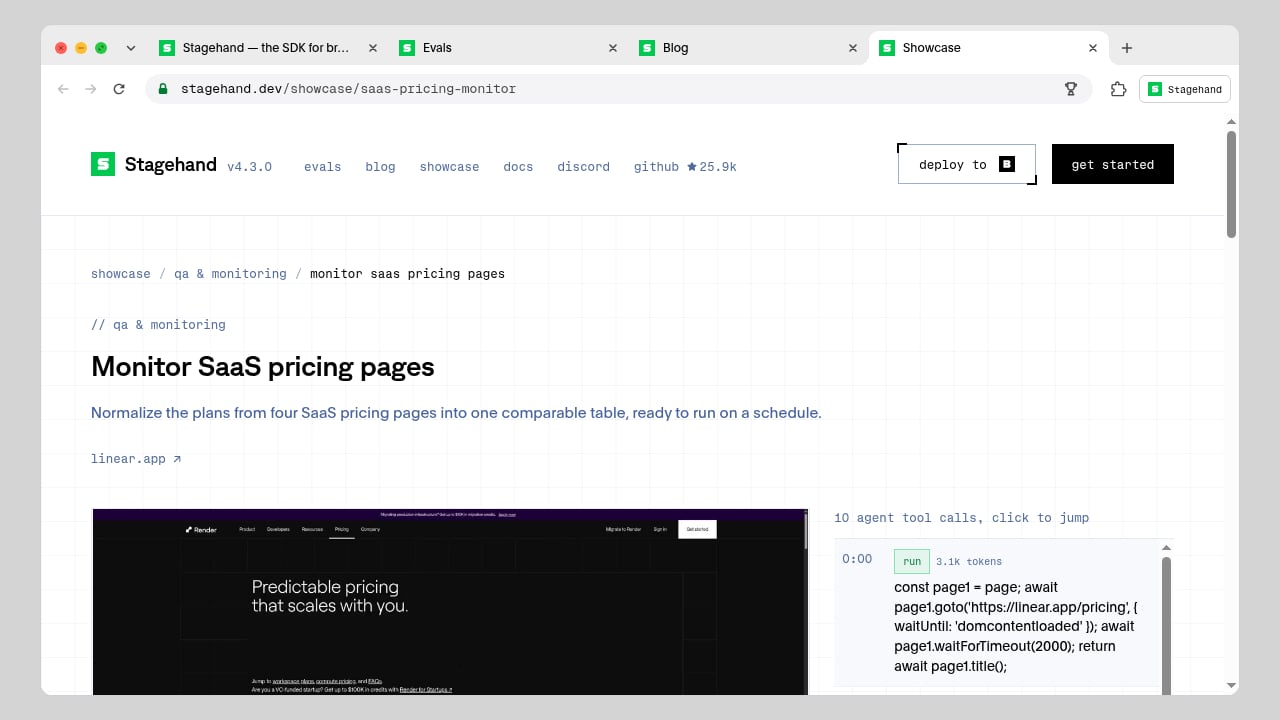This screenshot has height=720, width=1280.
Task: Go to showcase breadcrumb link
Action: [x=121, y=274]
